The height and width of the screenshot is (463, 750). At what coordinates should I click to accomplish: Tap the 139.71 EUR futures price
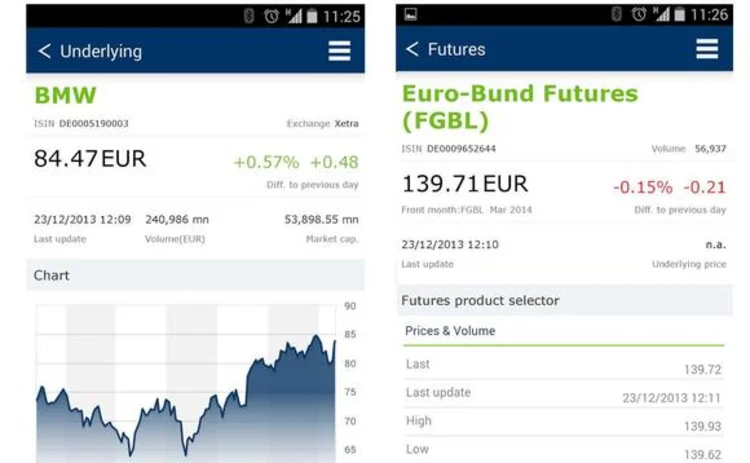tap(465, 184)
